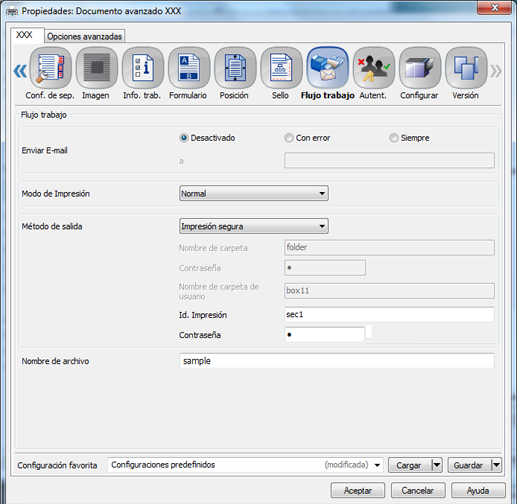Select the Siempre radio button
The width and height of the screenshot is (517, 504).
click(x=394, y=138)
